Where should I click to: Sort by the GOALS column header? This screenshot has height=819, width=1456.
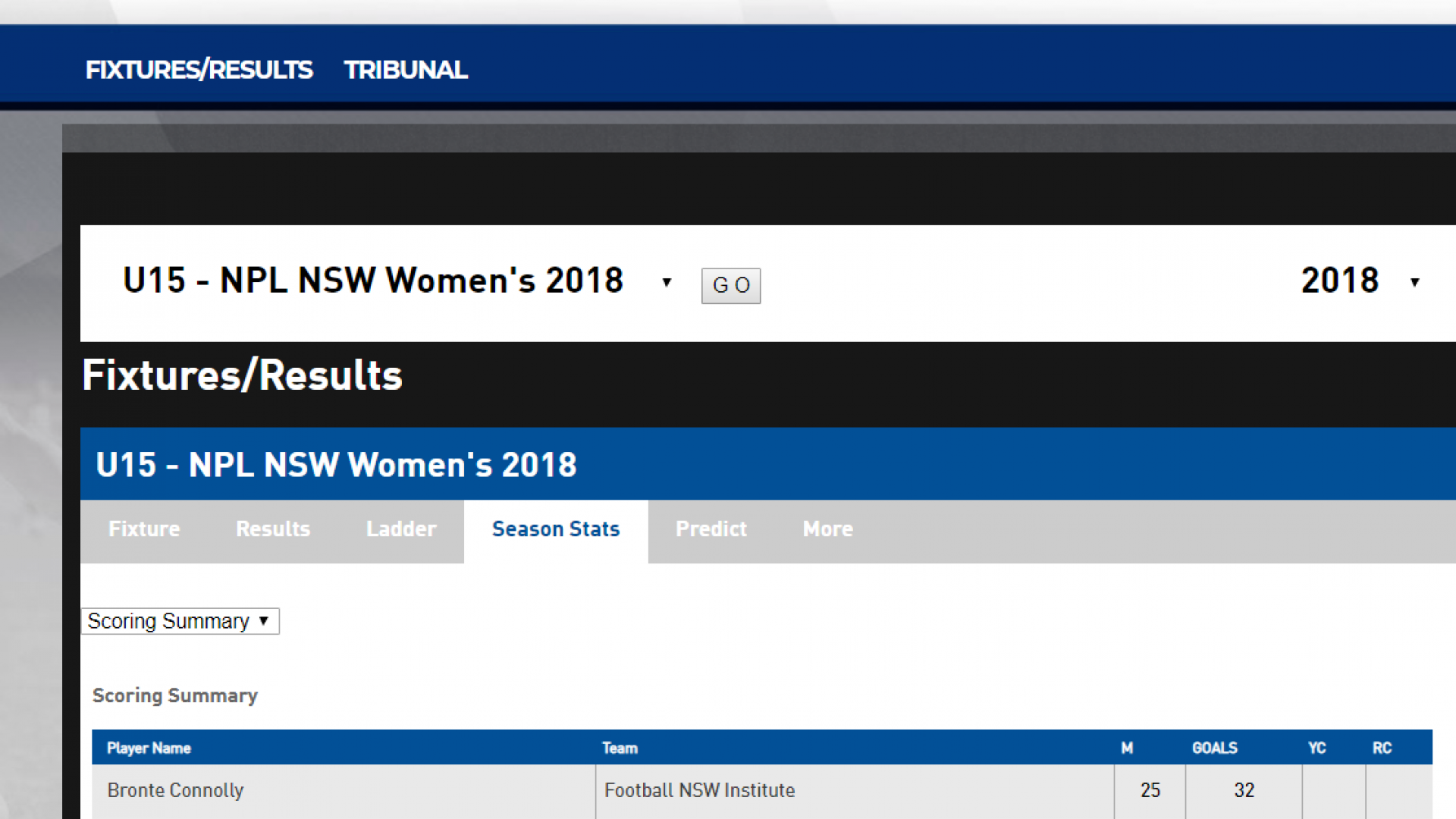pos(1215,748)
